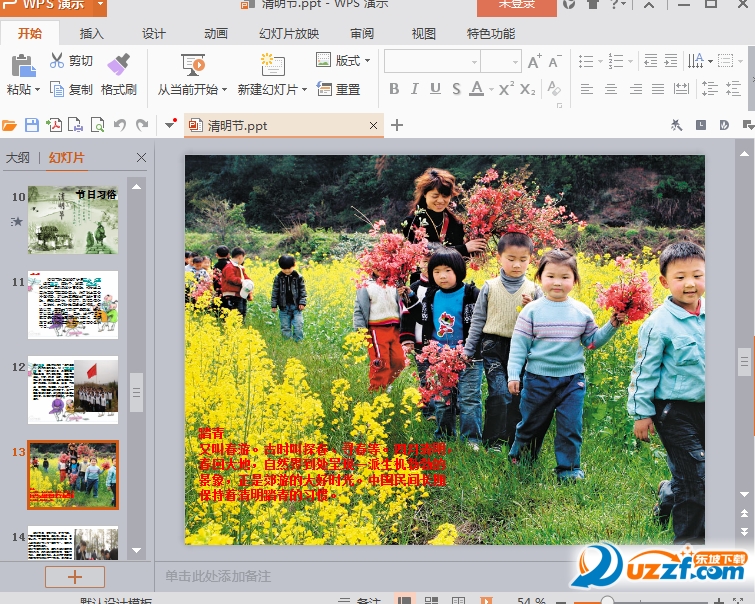Viewport: 755px width, 604px height.
Task: Apply superscript formatting
Action: point(506,89)
